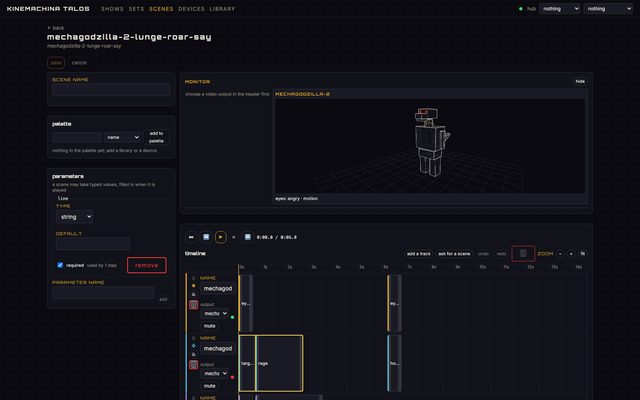Click the red status dot on second track
Screen dimensions: 640x400
click(x=232, y=377)
